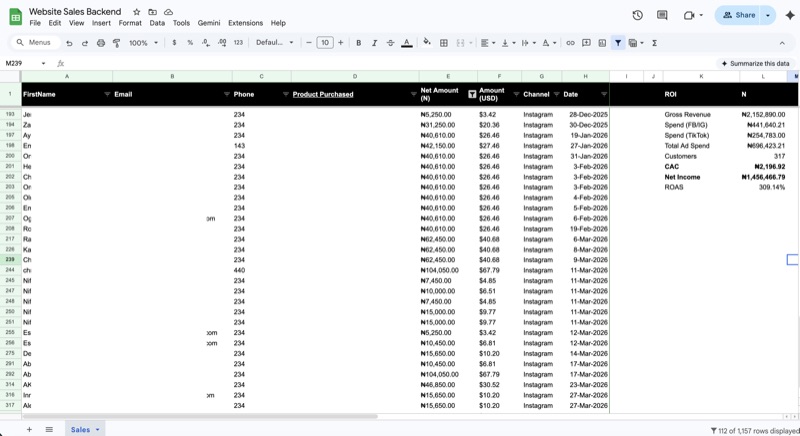Open the Insert menu
This screenshot has width=800, height=436.
(x=101, y=23)
